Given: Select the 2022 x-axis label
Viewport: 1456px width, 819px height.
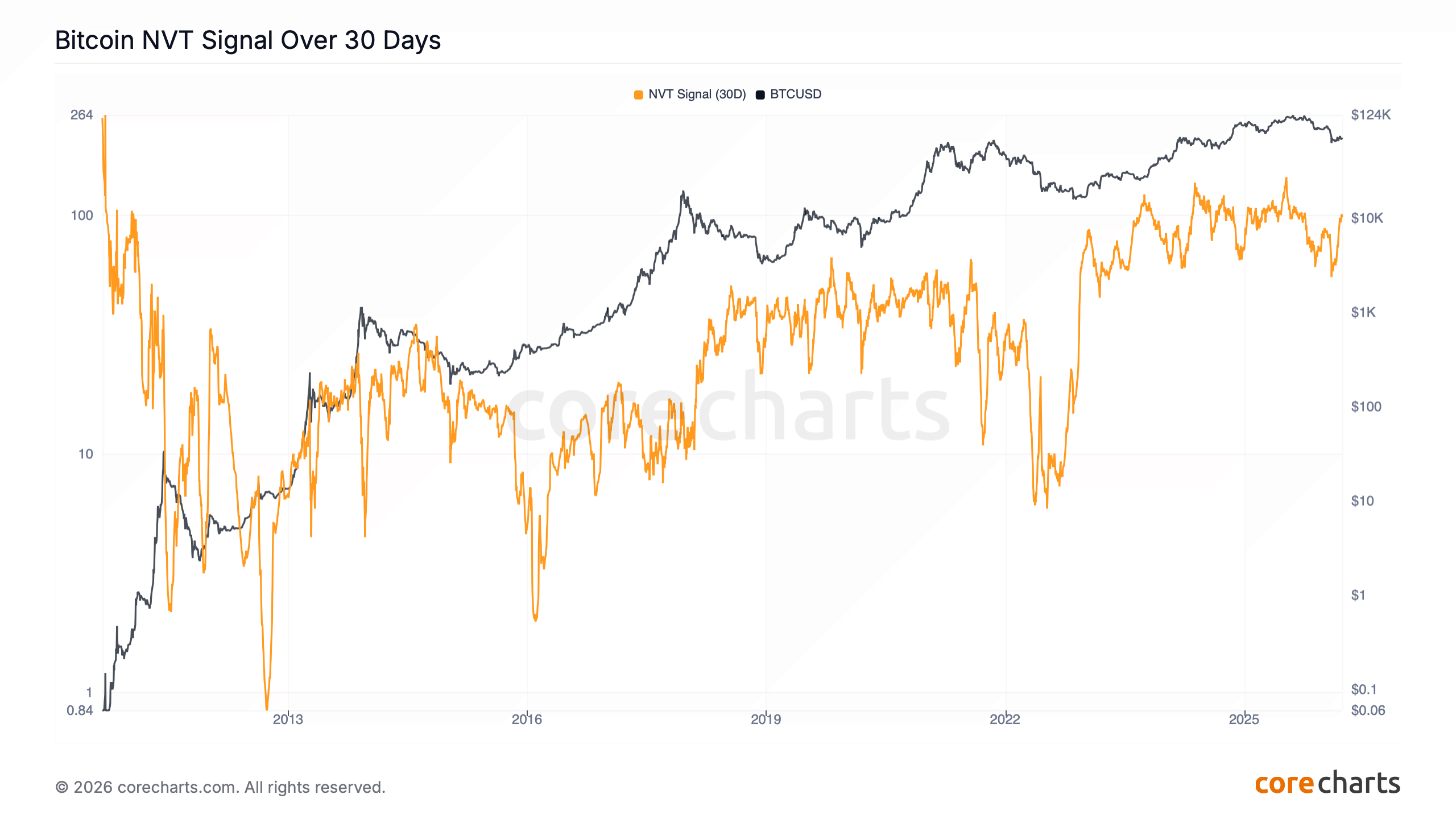Looking at the screenshot, I should click(x=1005, y=719).
